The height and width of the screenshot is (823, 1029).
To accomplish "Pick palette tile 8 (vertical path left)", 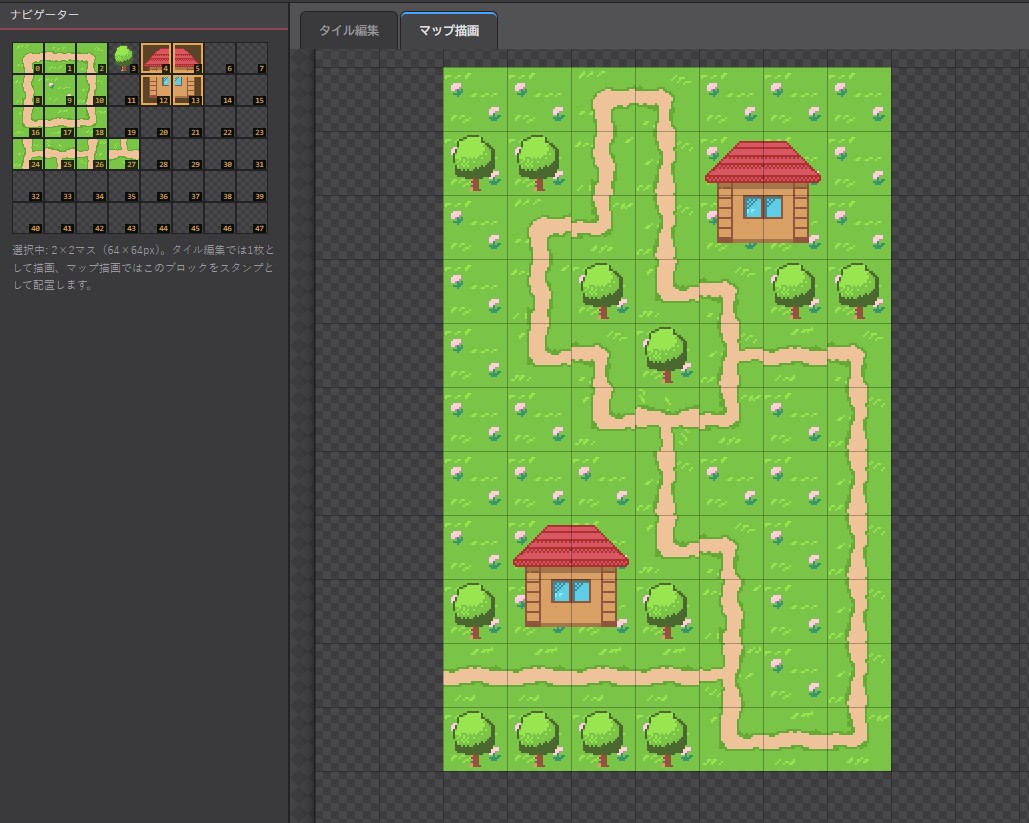I will (x=28, y=90).
